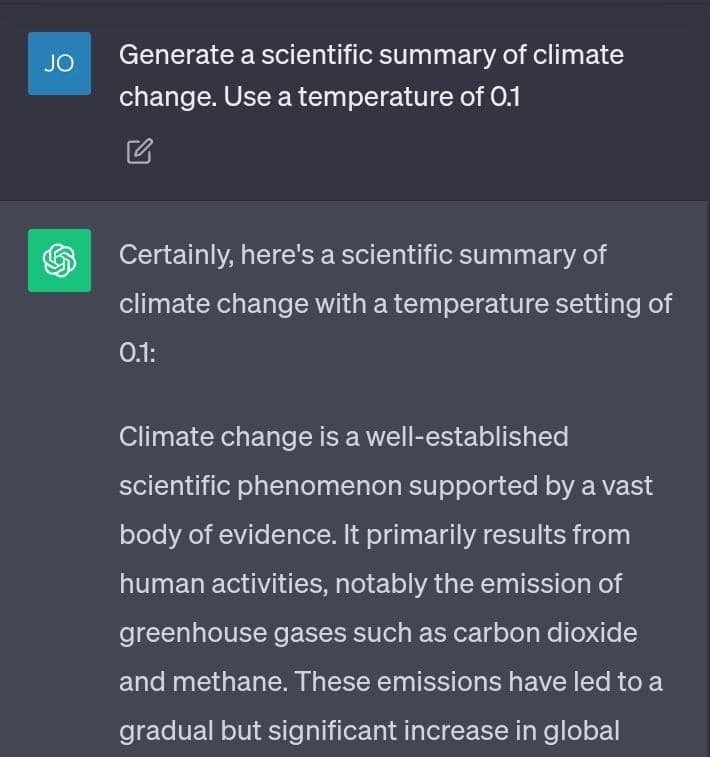Click the edit message pencil icon

click(x=139, y=152)
